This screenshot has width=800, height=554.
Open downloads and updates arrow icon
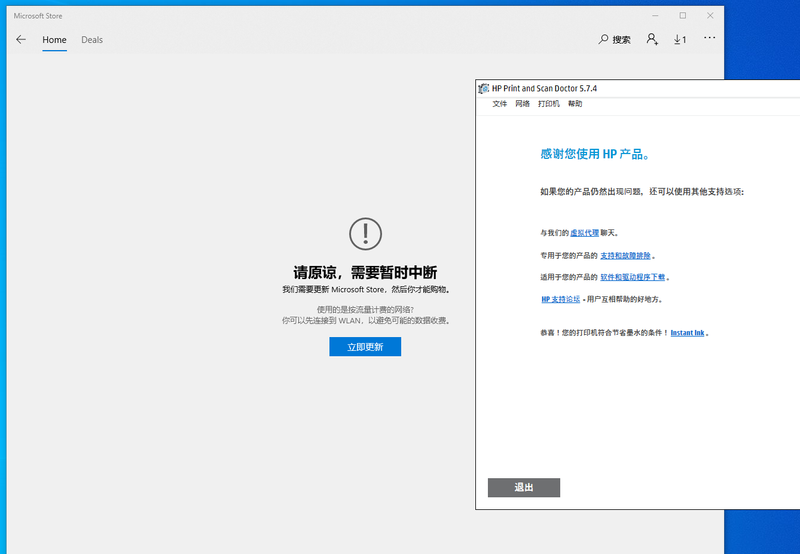[680, 40]
